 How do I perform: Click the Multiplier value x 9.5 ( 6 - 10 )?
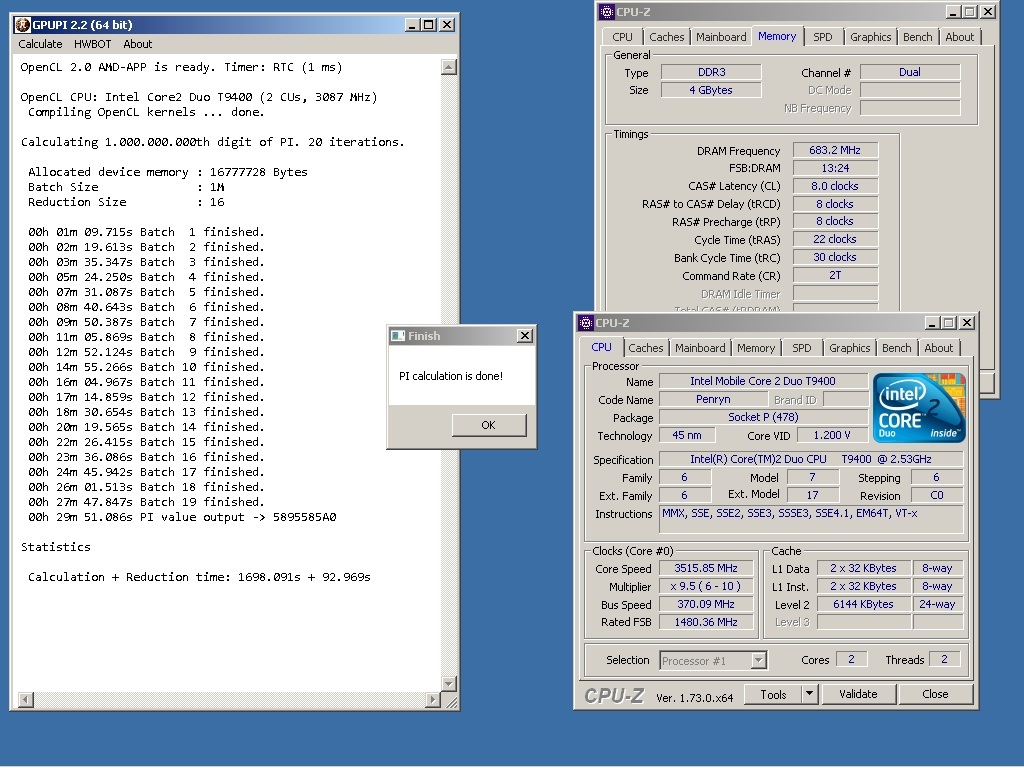point(706,586)
